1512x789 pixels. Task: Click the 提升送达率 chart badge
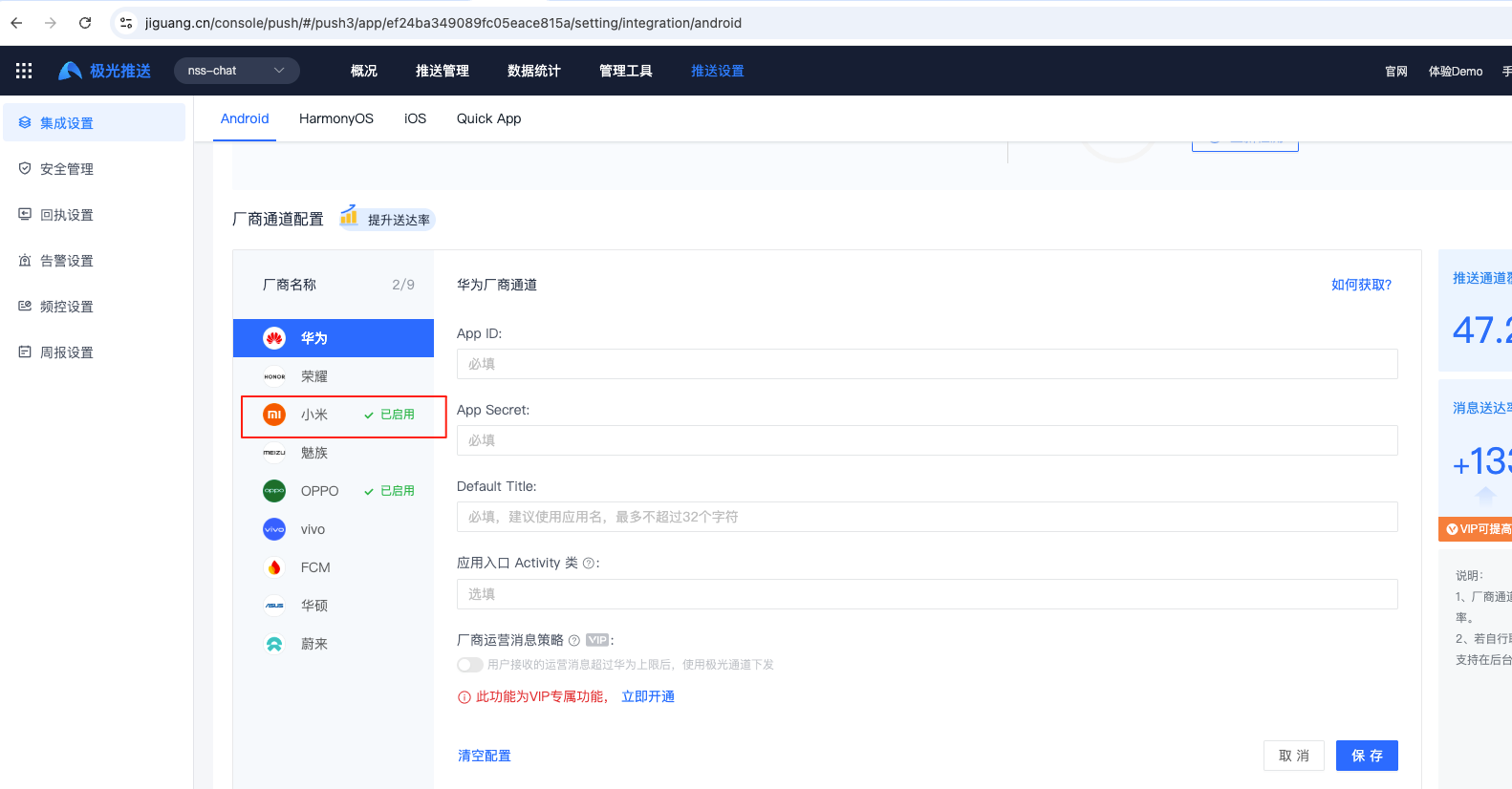coord(387,219)
